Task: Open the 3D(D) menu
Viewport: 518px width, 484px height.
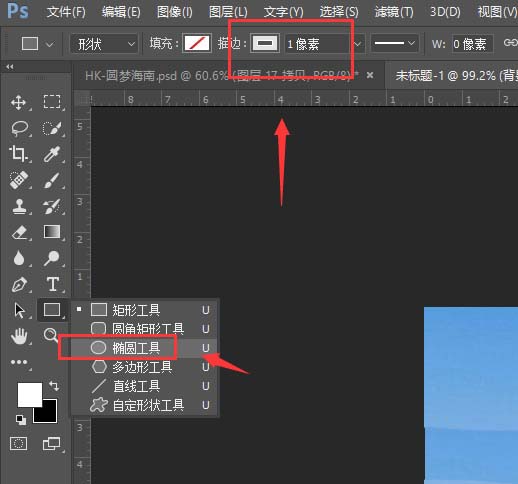Action: coord(445,12)
